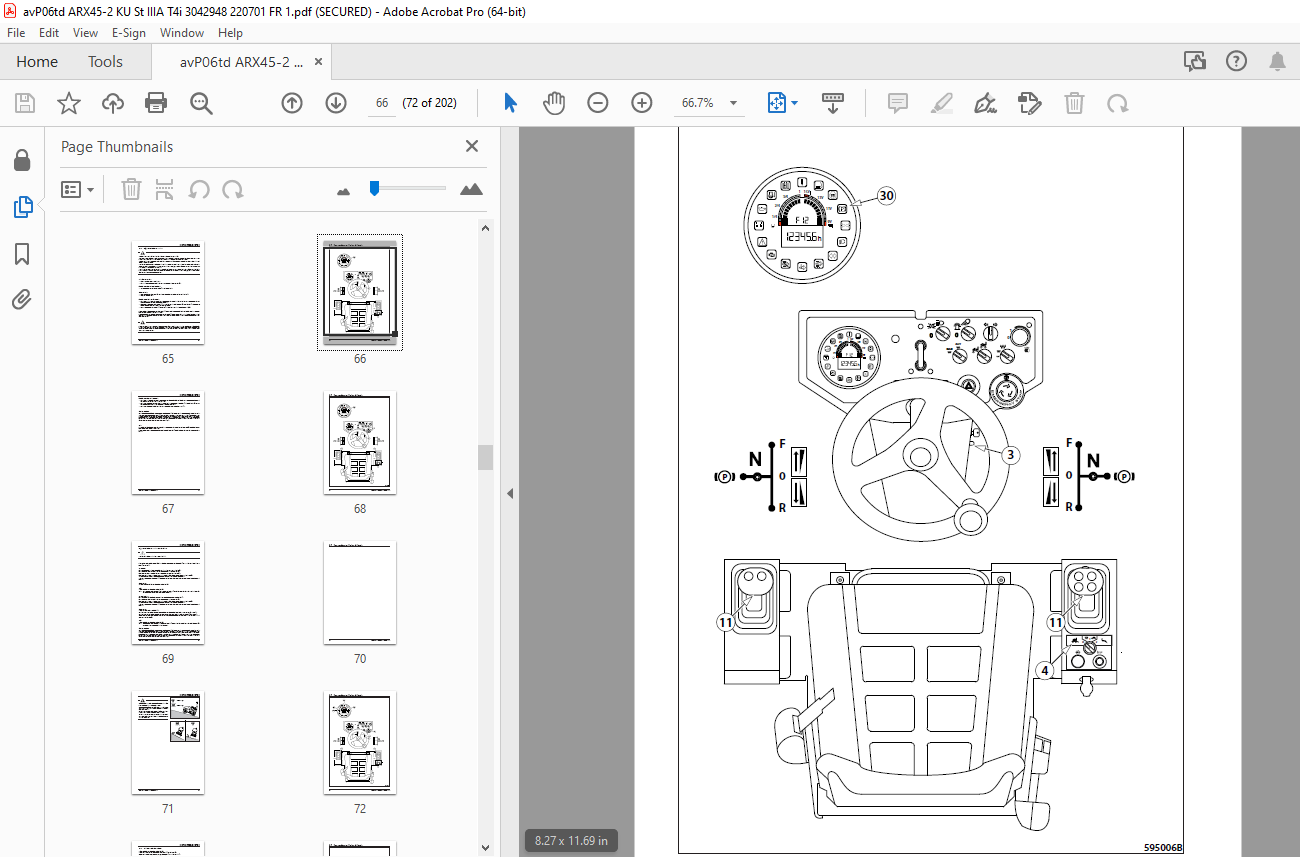Delete thumbnail pages with the panel trash icon

click(131, 189)
